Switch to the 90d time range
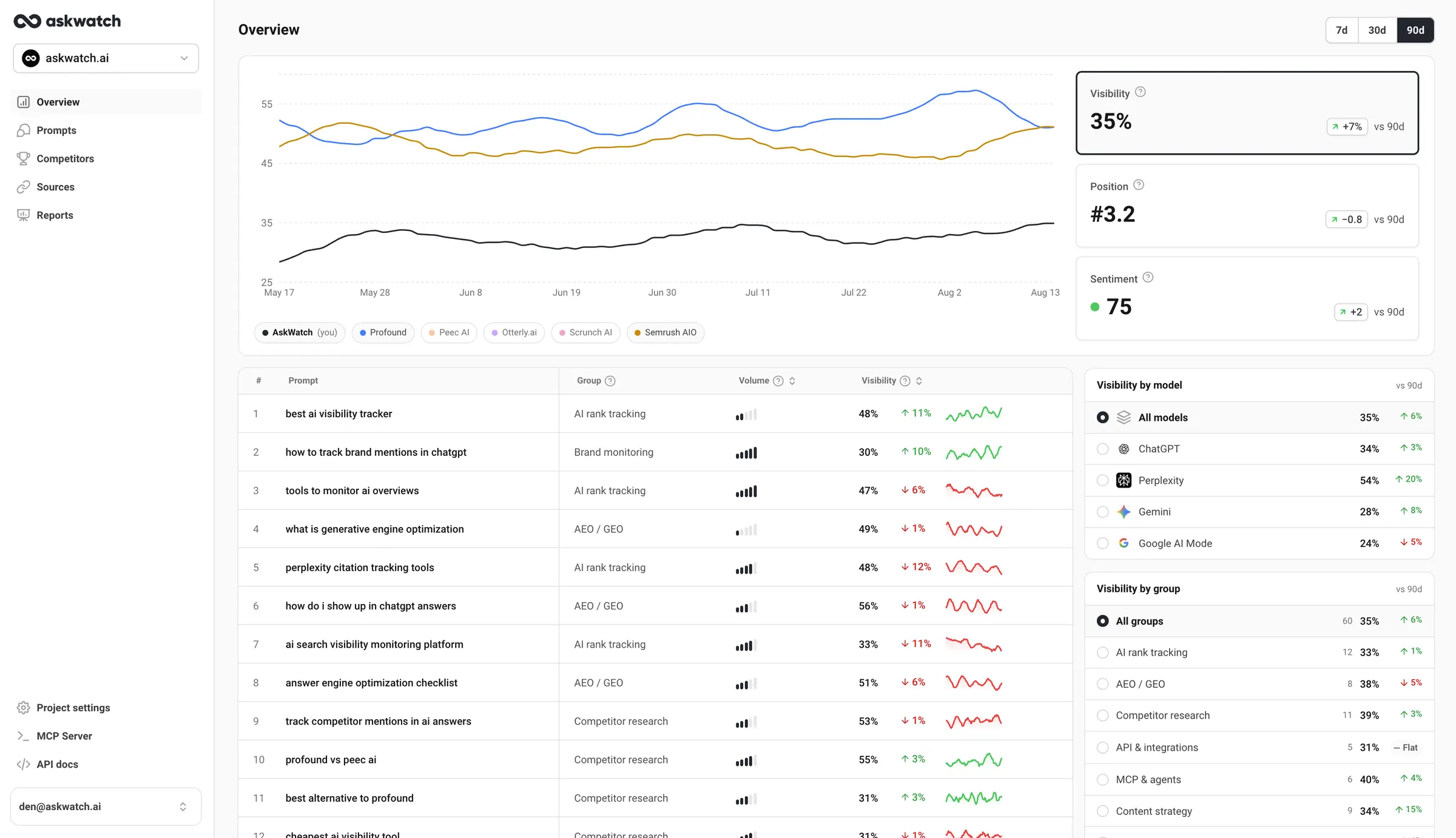1456x838 pixels. click(x=1415, y=30)
